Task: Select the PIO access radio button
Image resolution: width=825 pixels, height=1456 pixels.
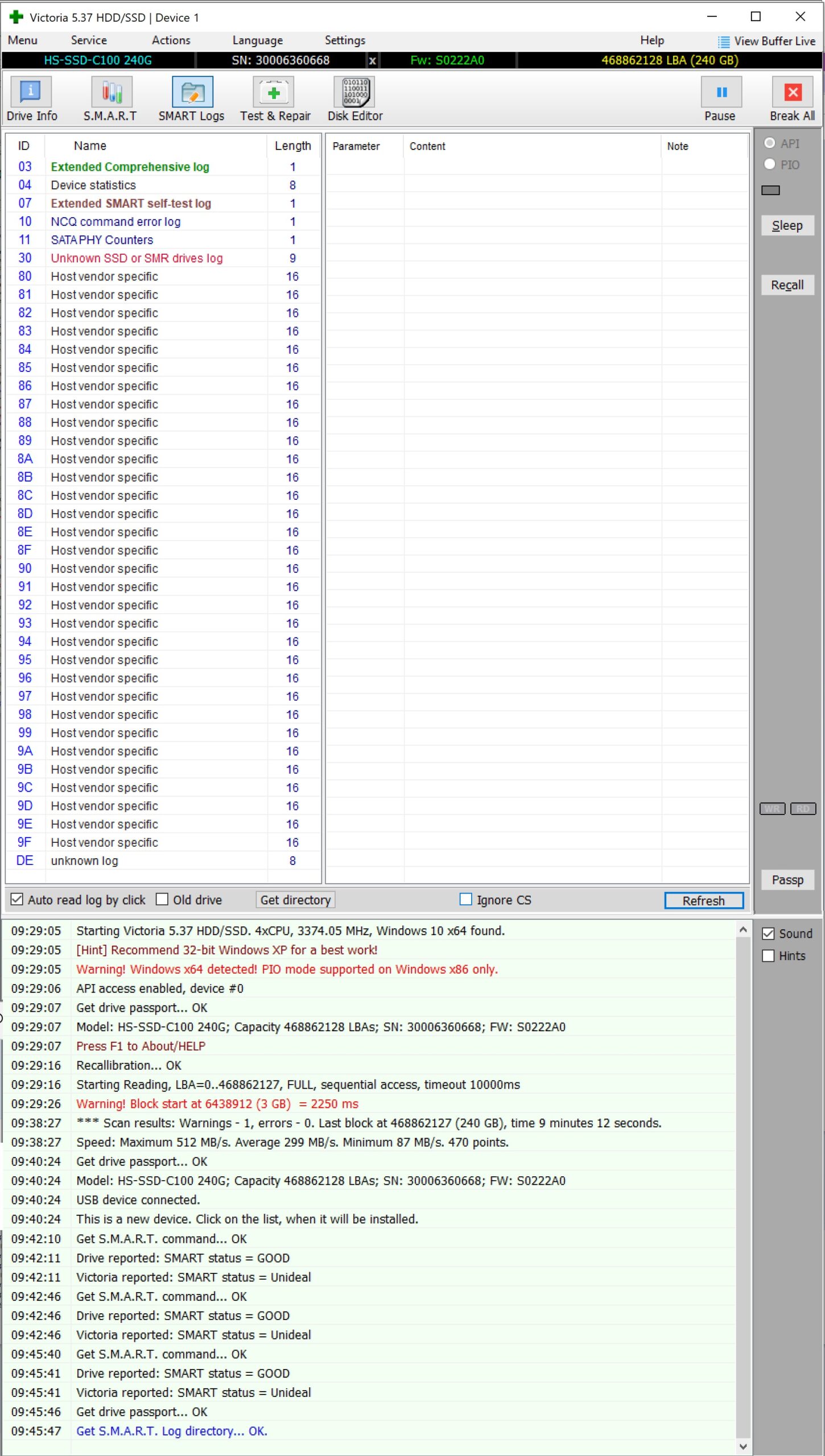Action: tap(770, 164)
